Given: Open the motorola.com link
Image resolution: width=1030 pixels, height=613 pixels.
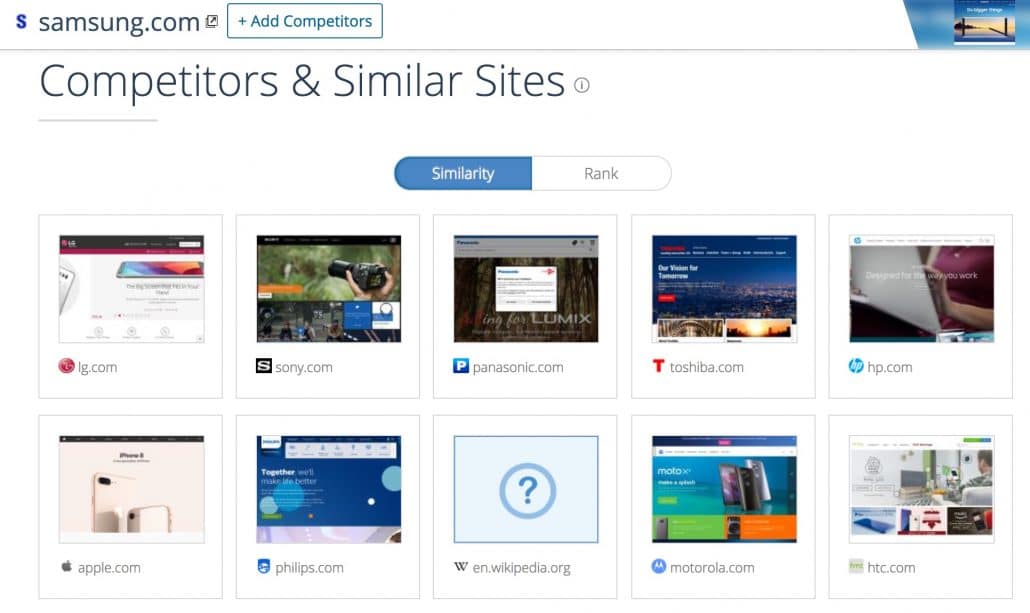Looking at the screenshot, I should point(712,568).
